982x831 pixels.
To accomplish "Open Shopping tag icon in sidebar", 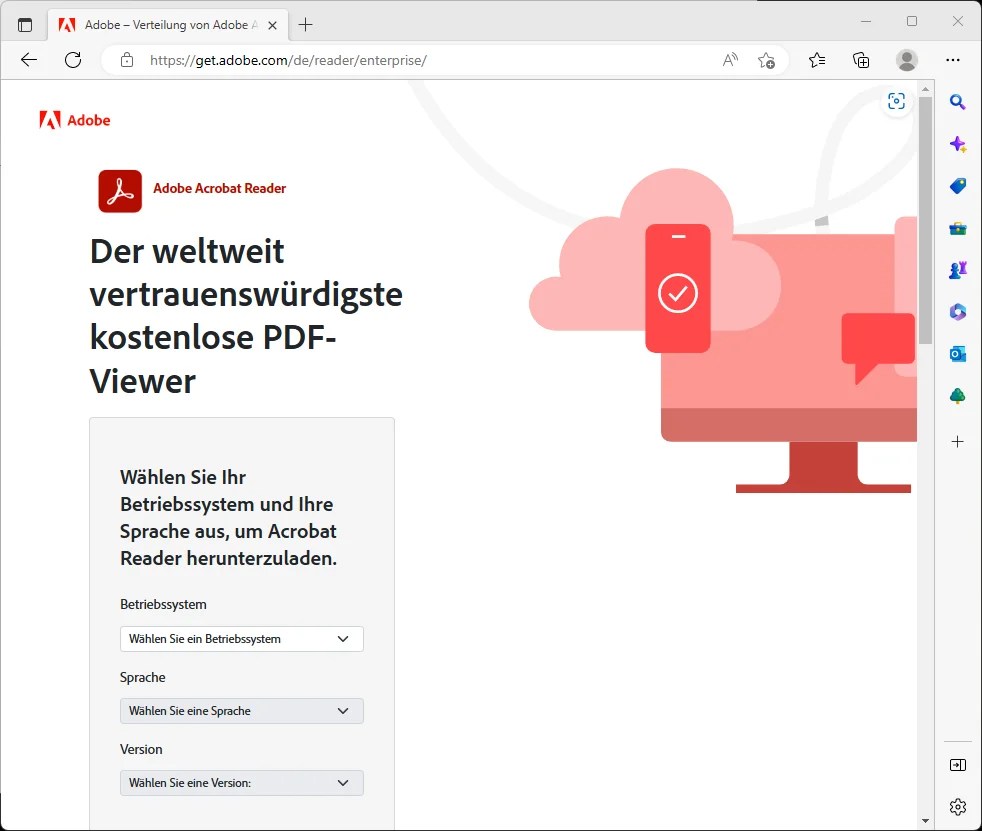I will [957, 186].
